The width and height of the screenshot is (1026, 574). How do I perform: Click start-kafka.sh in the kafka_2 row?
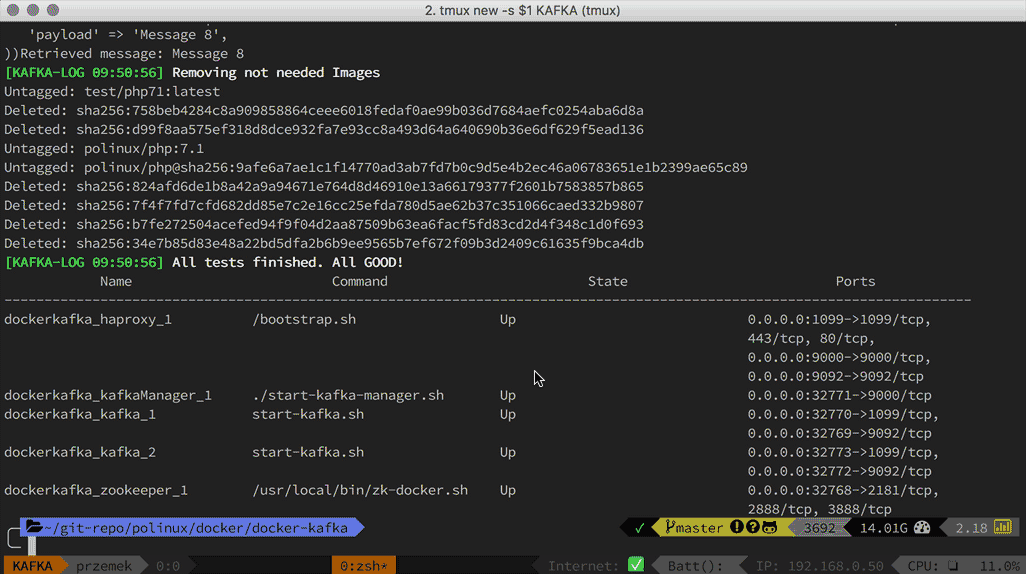[308, 452]
